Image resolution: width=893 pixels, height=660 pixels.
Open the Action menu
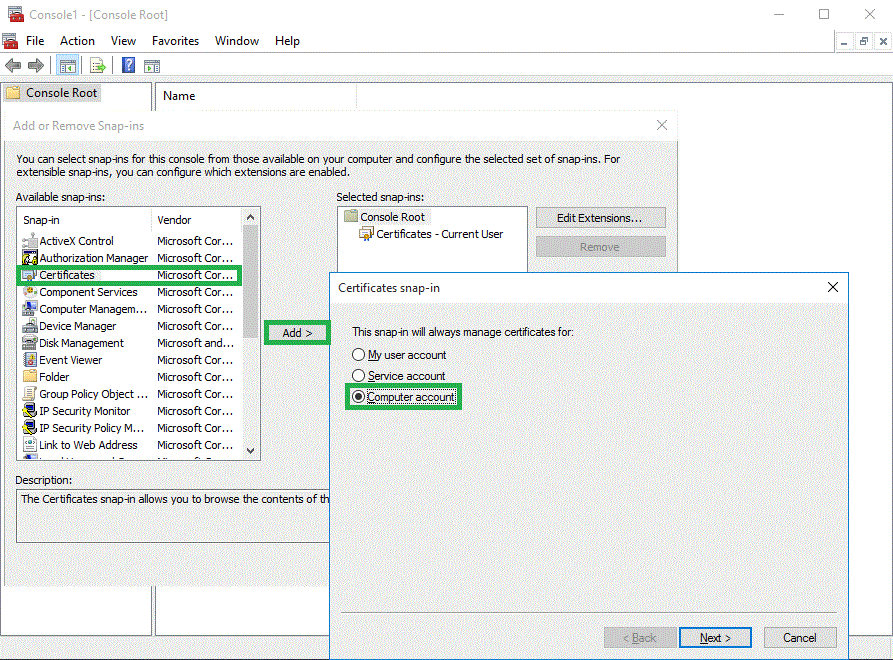pos(77,41)
